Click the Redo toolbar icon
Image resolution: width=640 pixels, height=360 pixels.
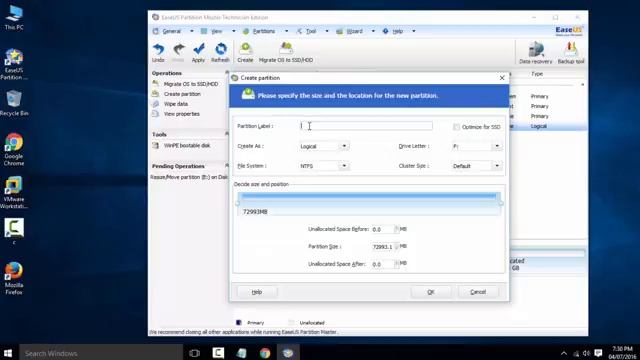178,53
